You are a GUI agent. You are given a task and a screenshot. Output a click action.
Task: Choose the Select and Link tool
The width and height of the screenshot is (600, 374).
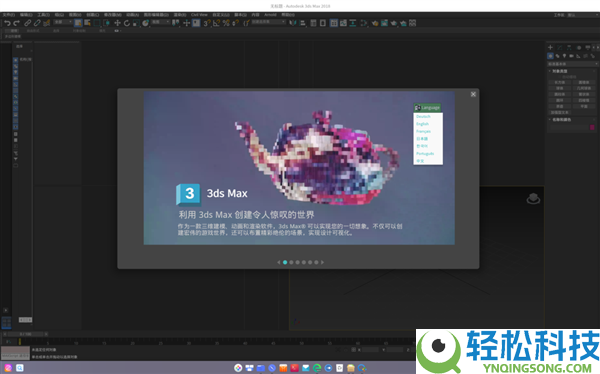point(28,23)
